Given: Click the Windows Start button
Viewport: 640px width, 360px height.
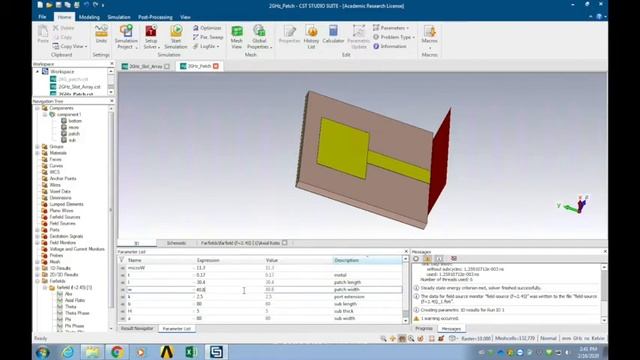Looking at the screenshot, I should pyautogui.click(x=42, y=352).
